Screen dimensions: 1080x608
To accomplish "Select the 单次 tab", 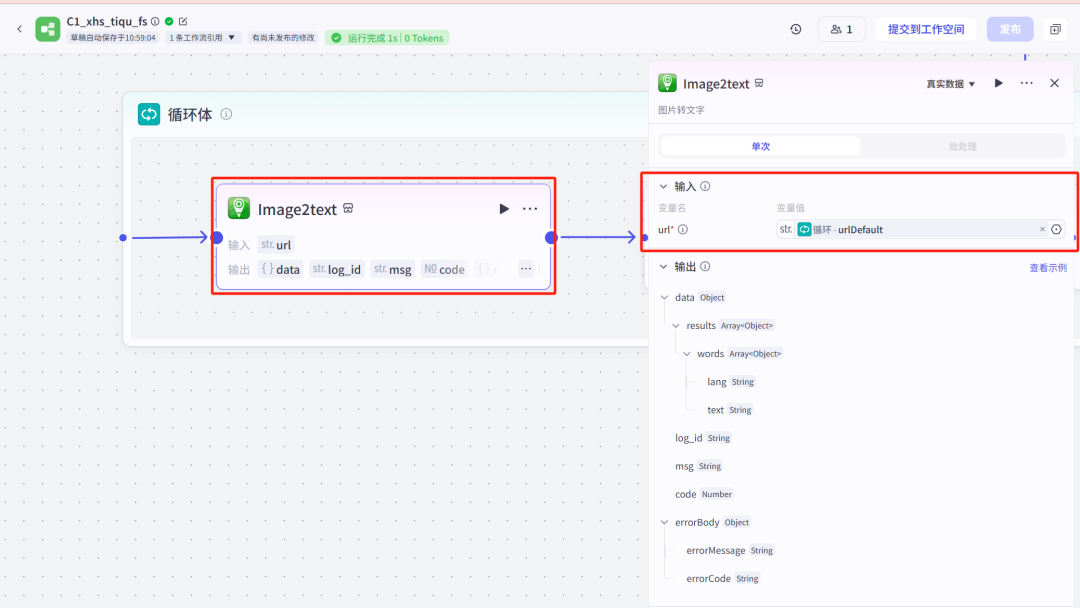I will click(760, 146).
